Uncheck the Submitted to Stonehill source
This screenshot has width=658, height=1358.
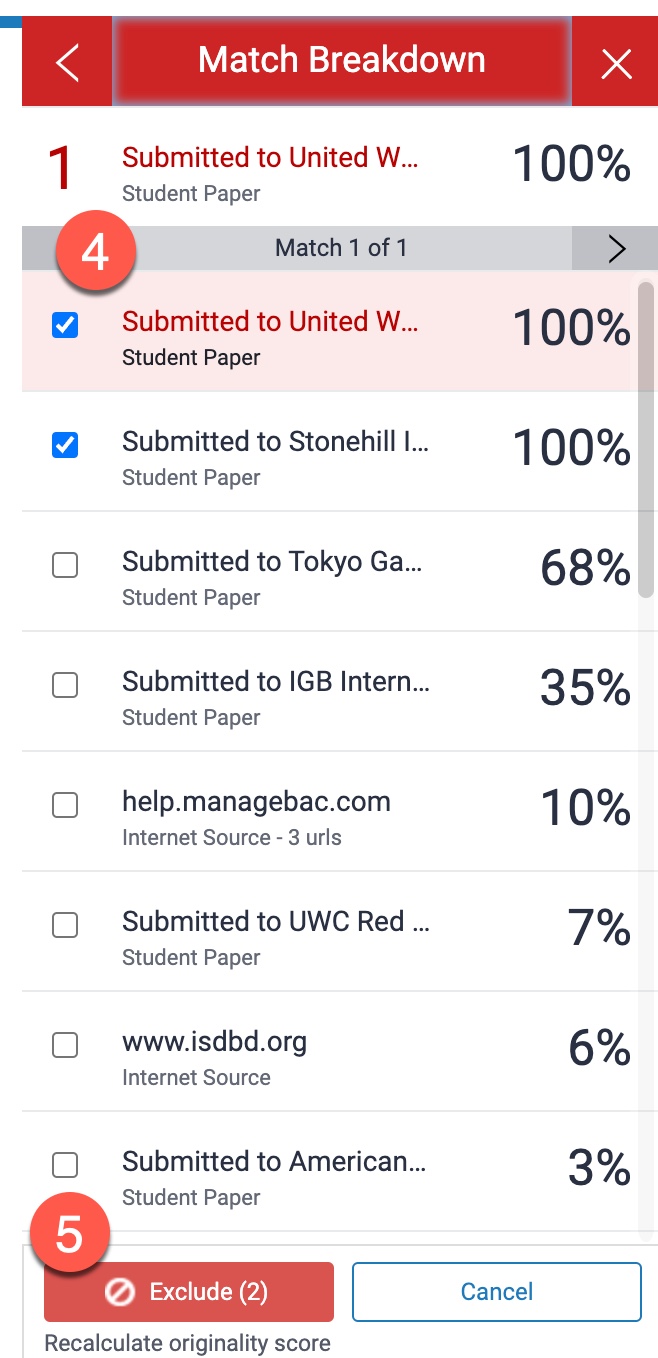pyautogui.click(x=64, y=444)
